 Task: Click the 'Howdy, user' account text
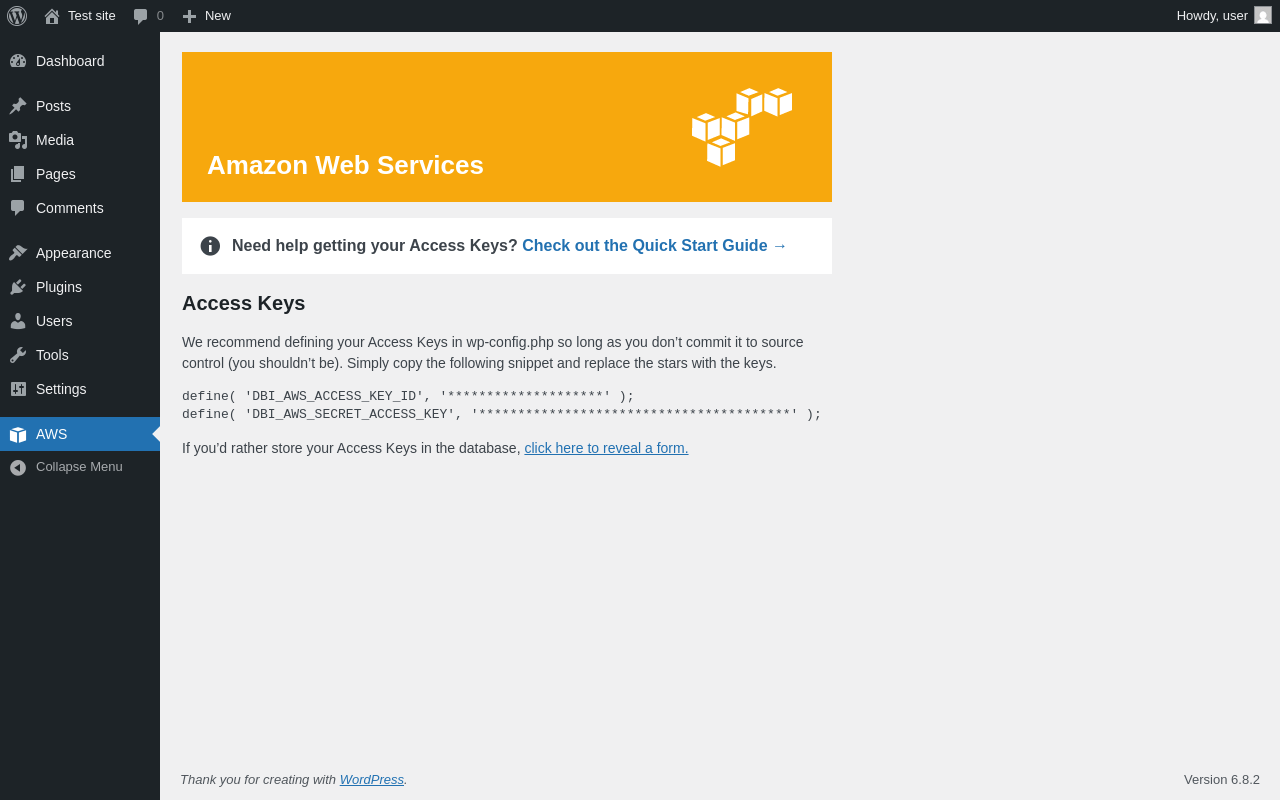1212,16
